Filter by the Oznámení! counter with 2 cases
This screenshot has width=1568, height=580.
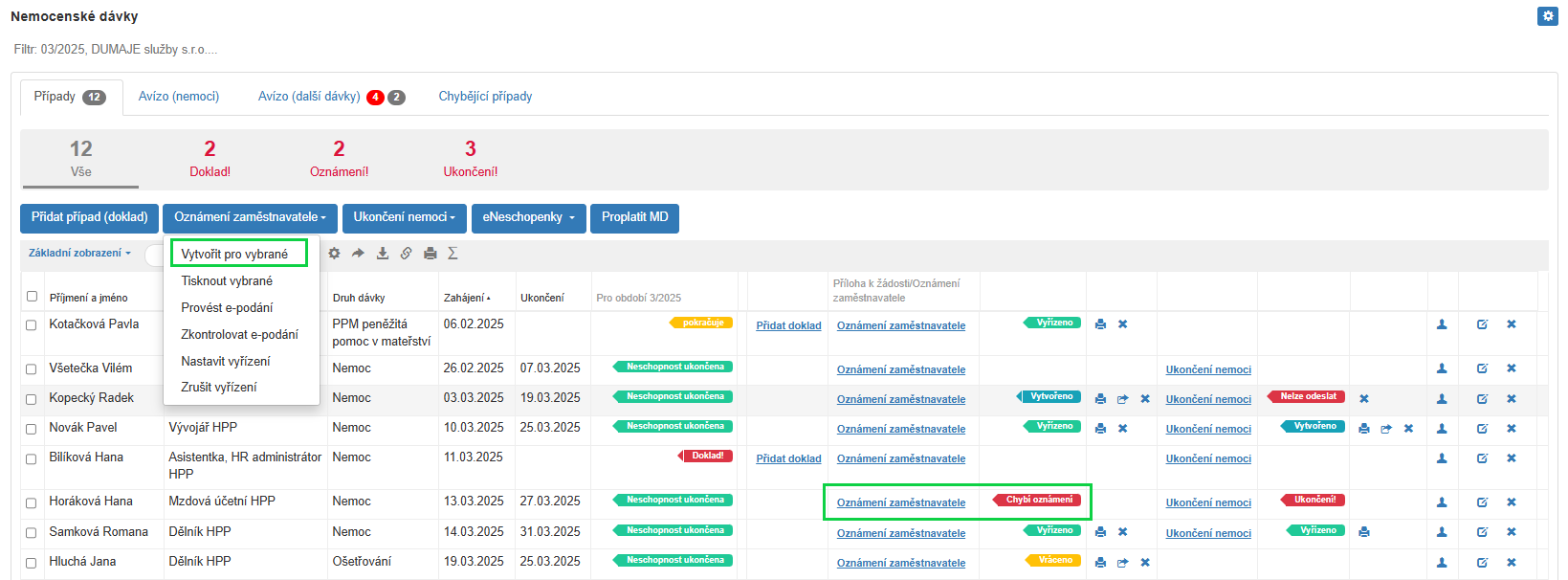[339, 159]
